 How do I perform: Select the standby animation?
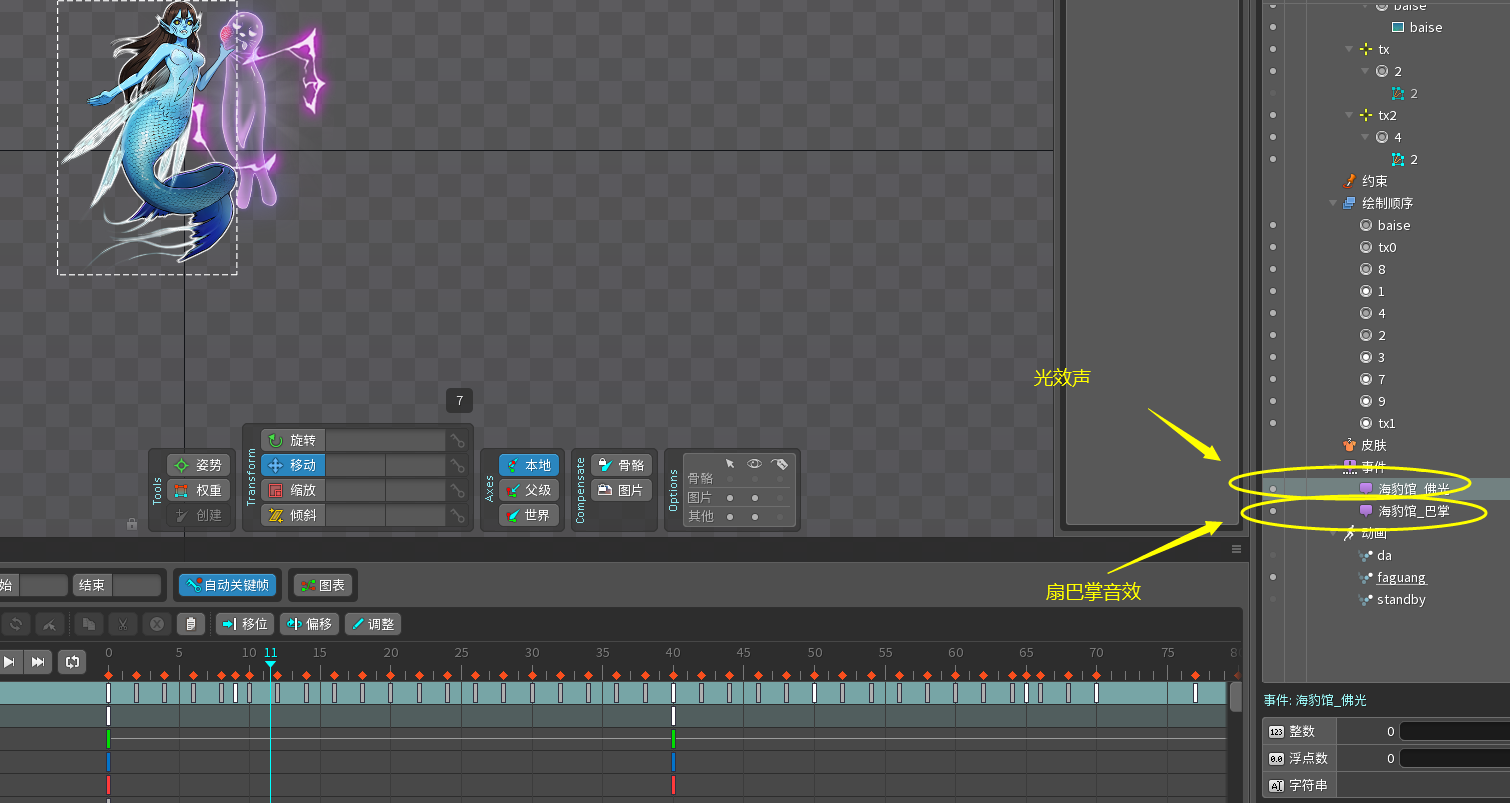[x=1401, y=599]
